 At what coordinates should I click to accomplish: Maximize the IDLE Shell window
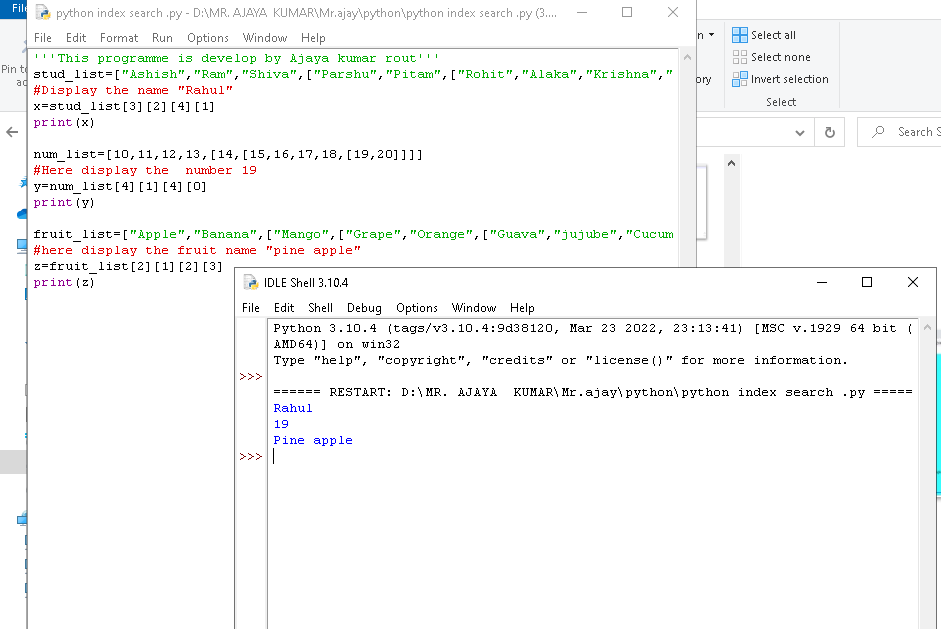coord(867,283)
